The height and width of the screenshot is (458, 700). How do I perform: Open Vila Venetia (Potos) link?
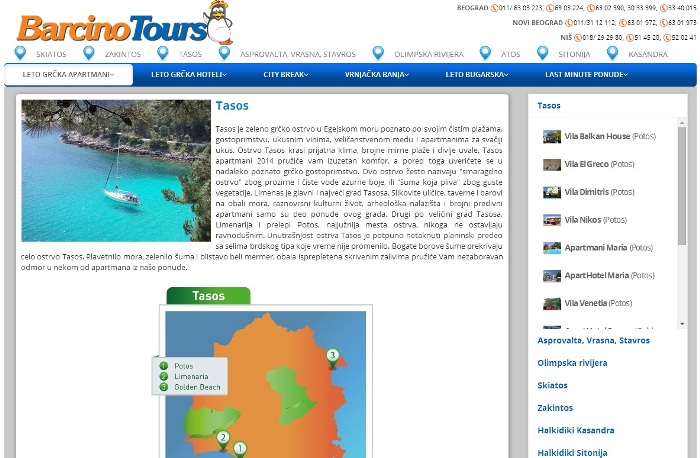click(598, 303)
